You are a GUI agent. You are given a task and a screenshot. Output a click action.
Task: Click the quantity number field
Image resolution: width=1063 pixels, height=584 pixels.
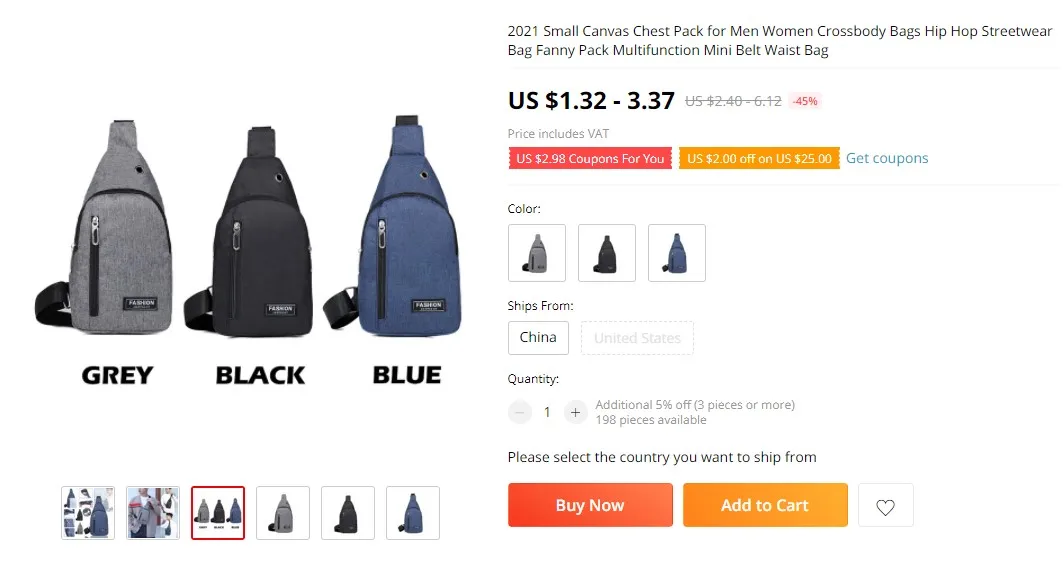(x=547, y=412)
